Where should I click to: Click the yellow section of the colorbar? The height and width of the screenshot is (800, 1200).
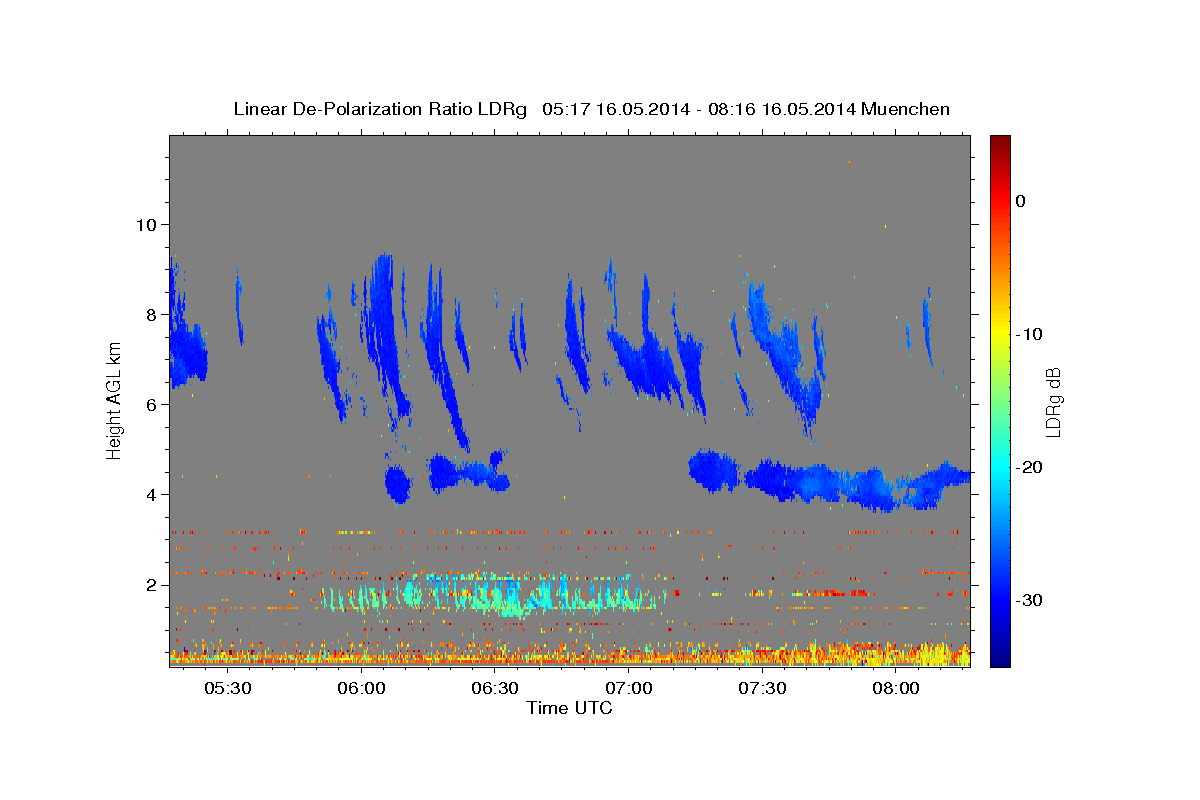1000,334
